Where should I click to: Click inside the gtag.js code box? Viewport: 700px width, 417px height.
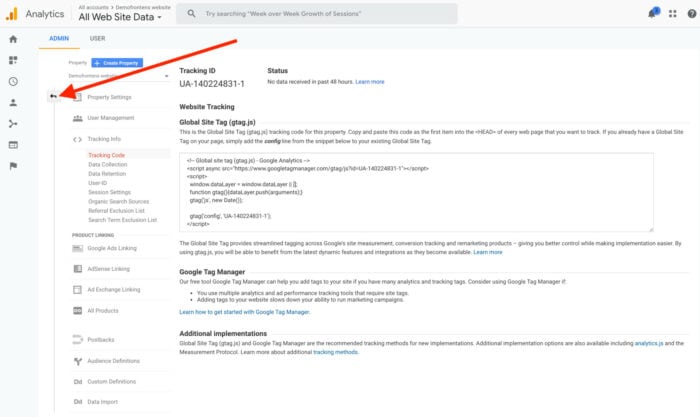416,192
